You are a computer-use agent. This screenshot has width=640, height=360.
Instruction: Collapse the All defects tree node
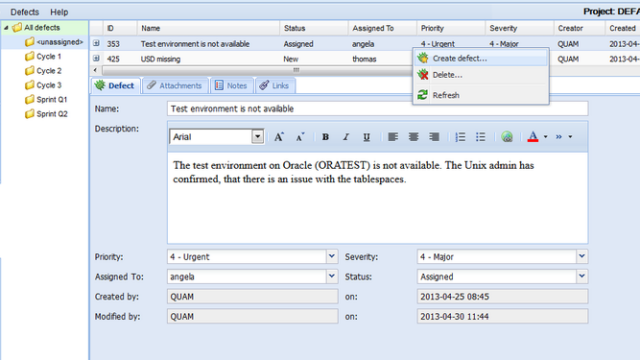pyautogui.click(x=6, y=28)
